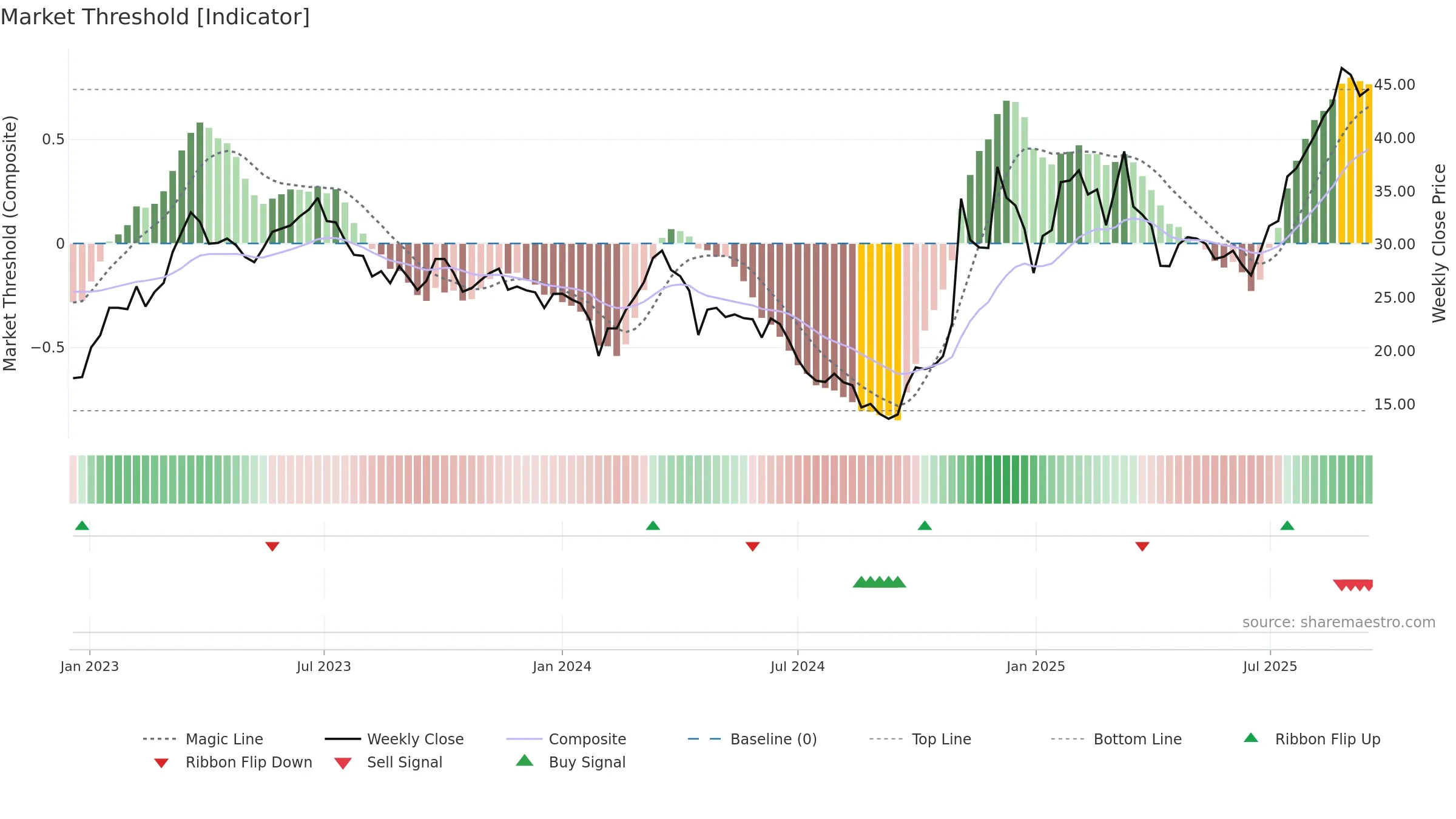
Task: Click the 15.00 price axis label
Action: (x=1395, y=404)
